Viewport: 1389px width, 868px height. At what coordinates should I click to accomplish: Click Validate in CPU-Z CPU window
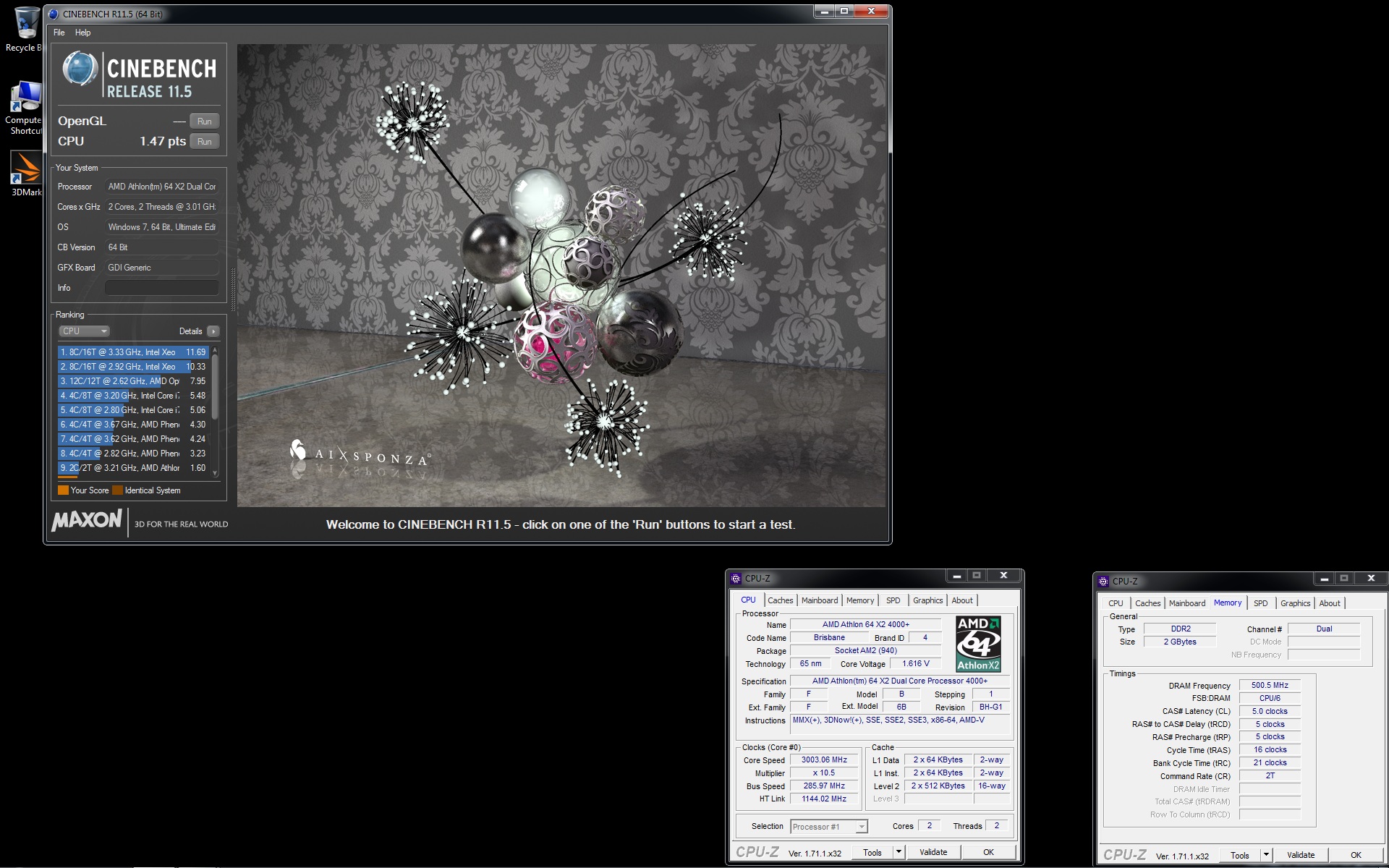click(x=933, y=853)
